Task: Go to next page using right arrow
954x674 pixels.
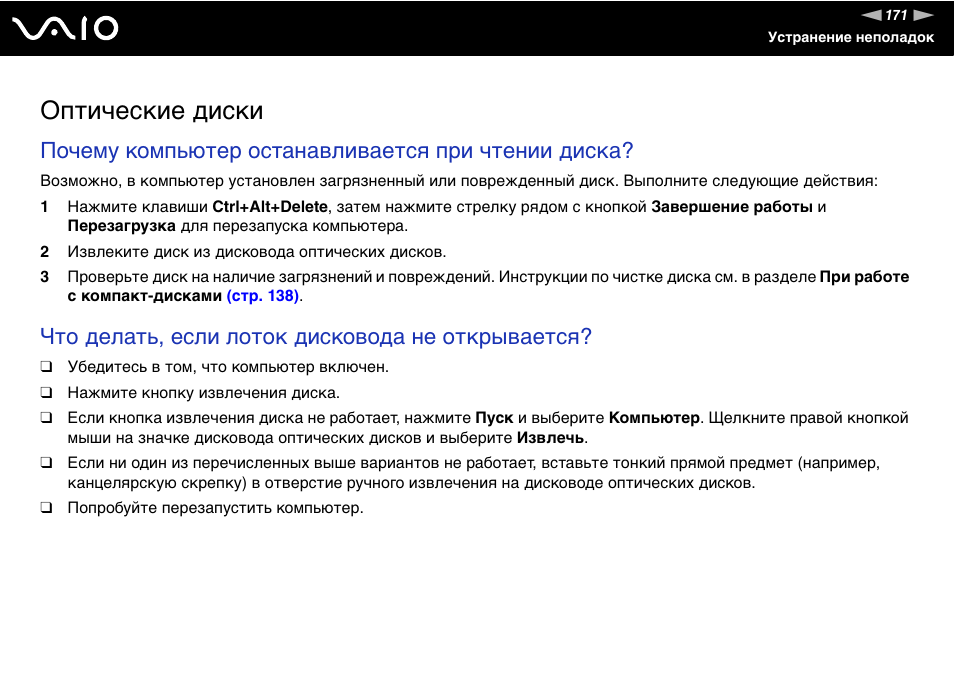Action: 923,15
